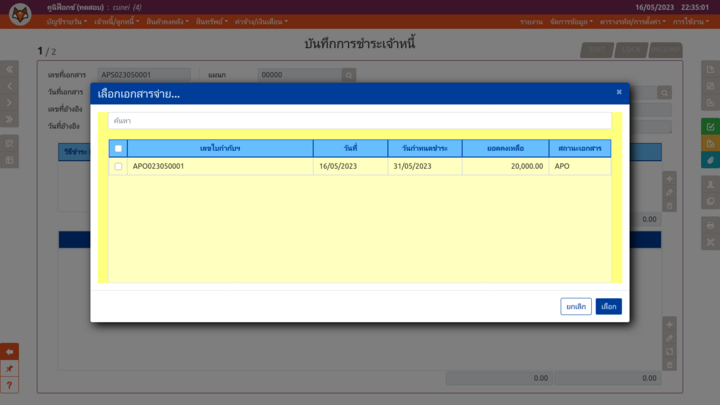This screenshot has height=405, width=720.
Task: Click the stamp icon in right sidebar
Action: (x=710, y=184)
